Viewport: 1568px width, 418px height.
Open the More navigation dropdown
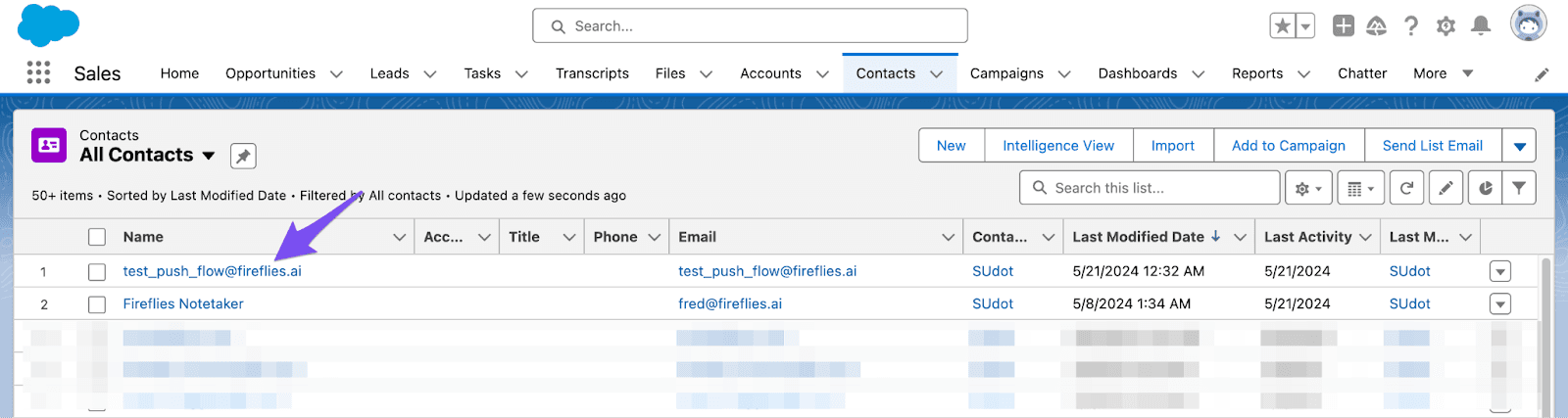(1444, 73)
